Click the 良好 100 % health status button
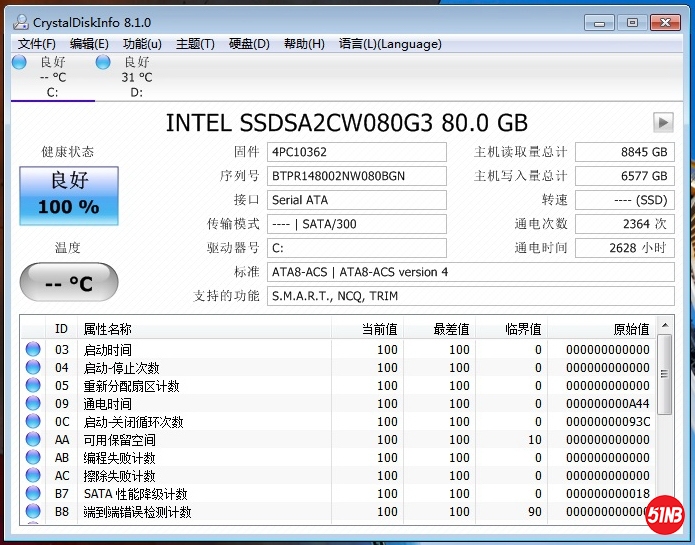This screenshot has width=695, height=545. pyautogui.click(x=69, y=195)
